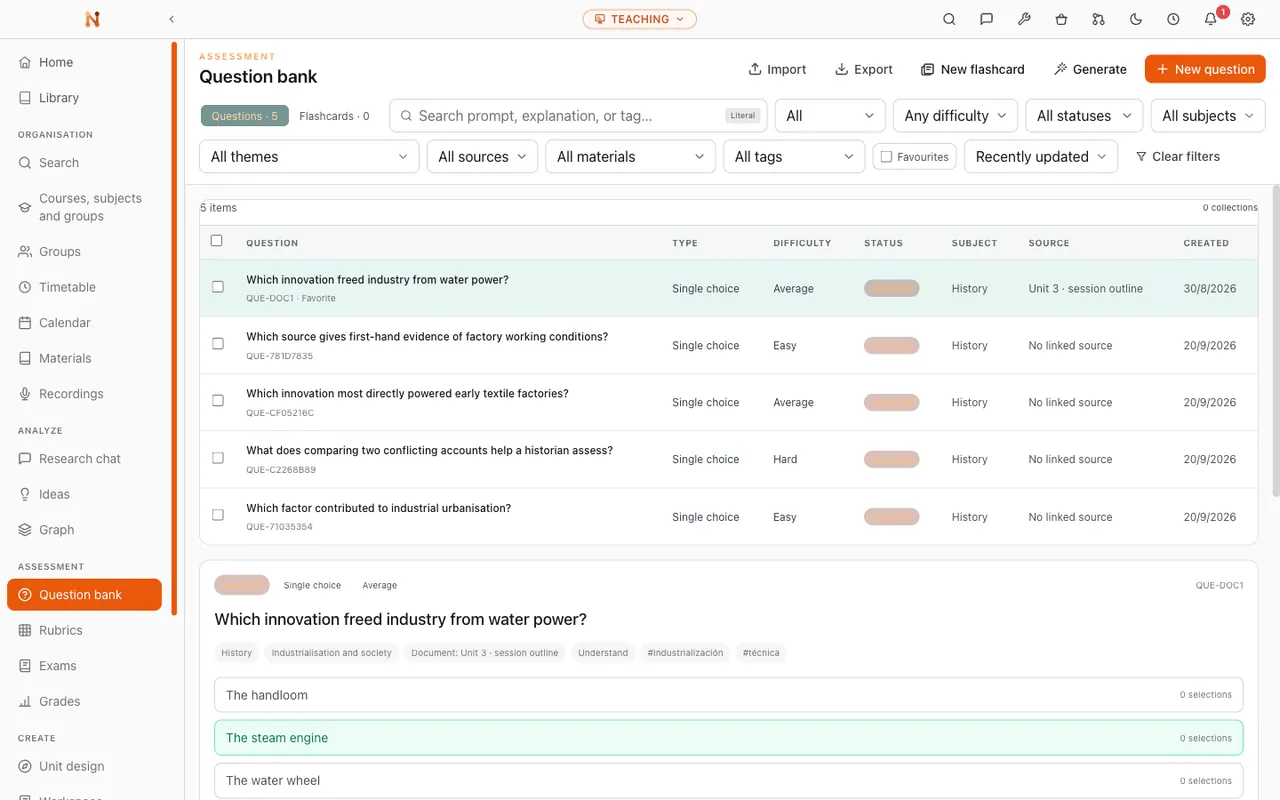This screenshot has width=1280, height=800.
Task: Click the Export button
Action: 864,69
